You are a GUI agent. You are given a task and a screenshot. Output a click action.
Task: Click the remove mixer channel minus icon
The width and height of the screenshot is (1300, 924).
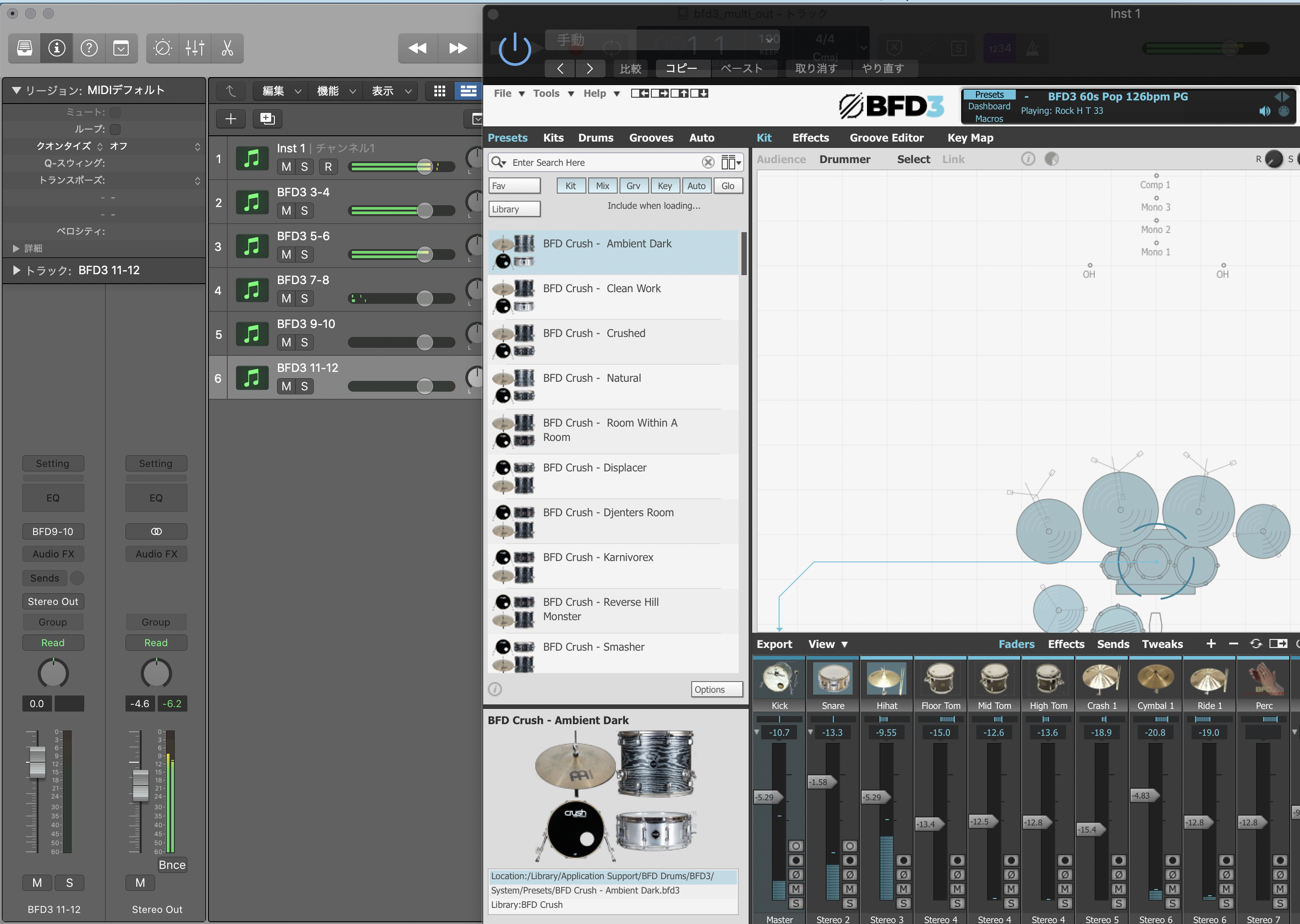tap(1233, 643)
